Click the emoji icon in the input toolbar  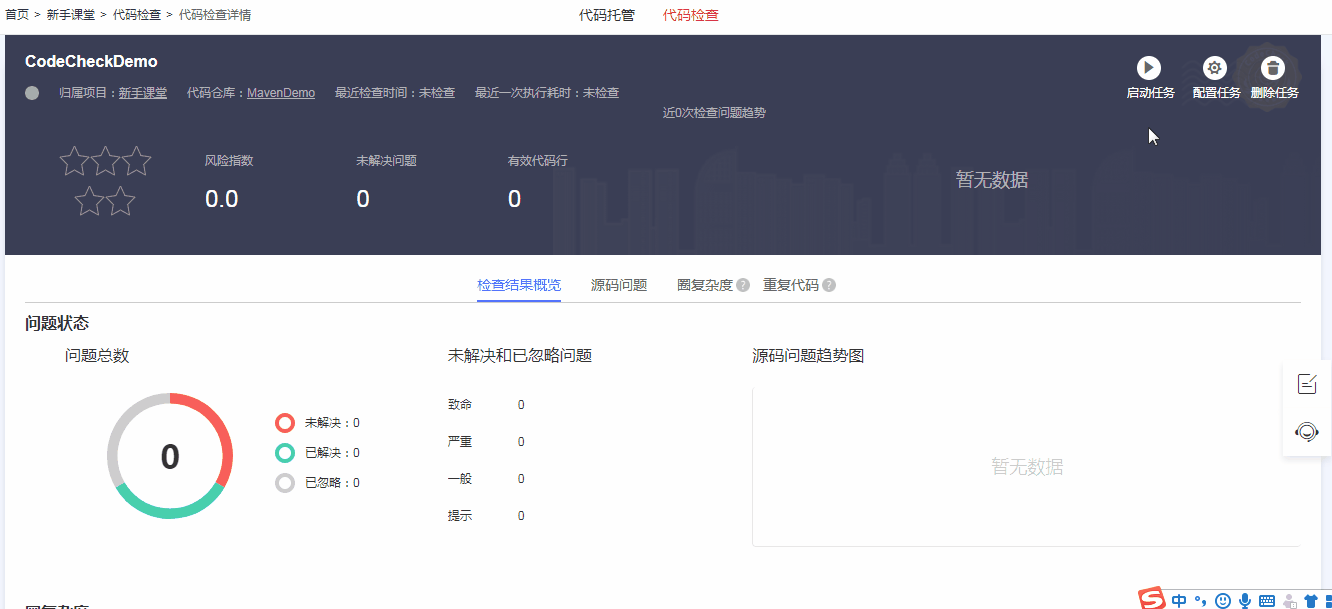pyautogui.click(x=1222, y=600)
